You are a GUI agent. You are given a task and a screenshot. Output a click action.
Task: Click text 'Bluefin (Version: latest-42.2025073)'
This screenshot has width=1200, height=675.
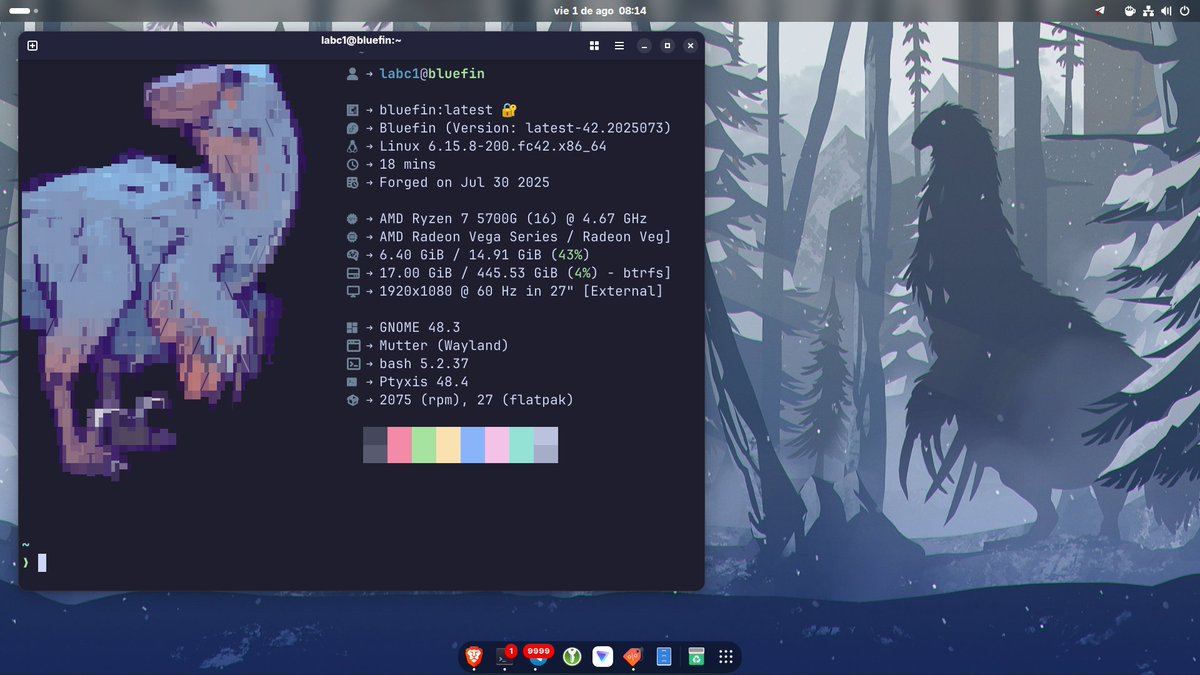pos(525,128)
